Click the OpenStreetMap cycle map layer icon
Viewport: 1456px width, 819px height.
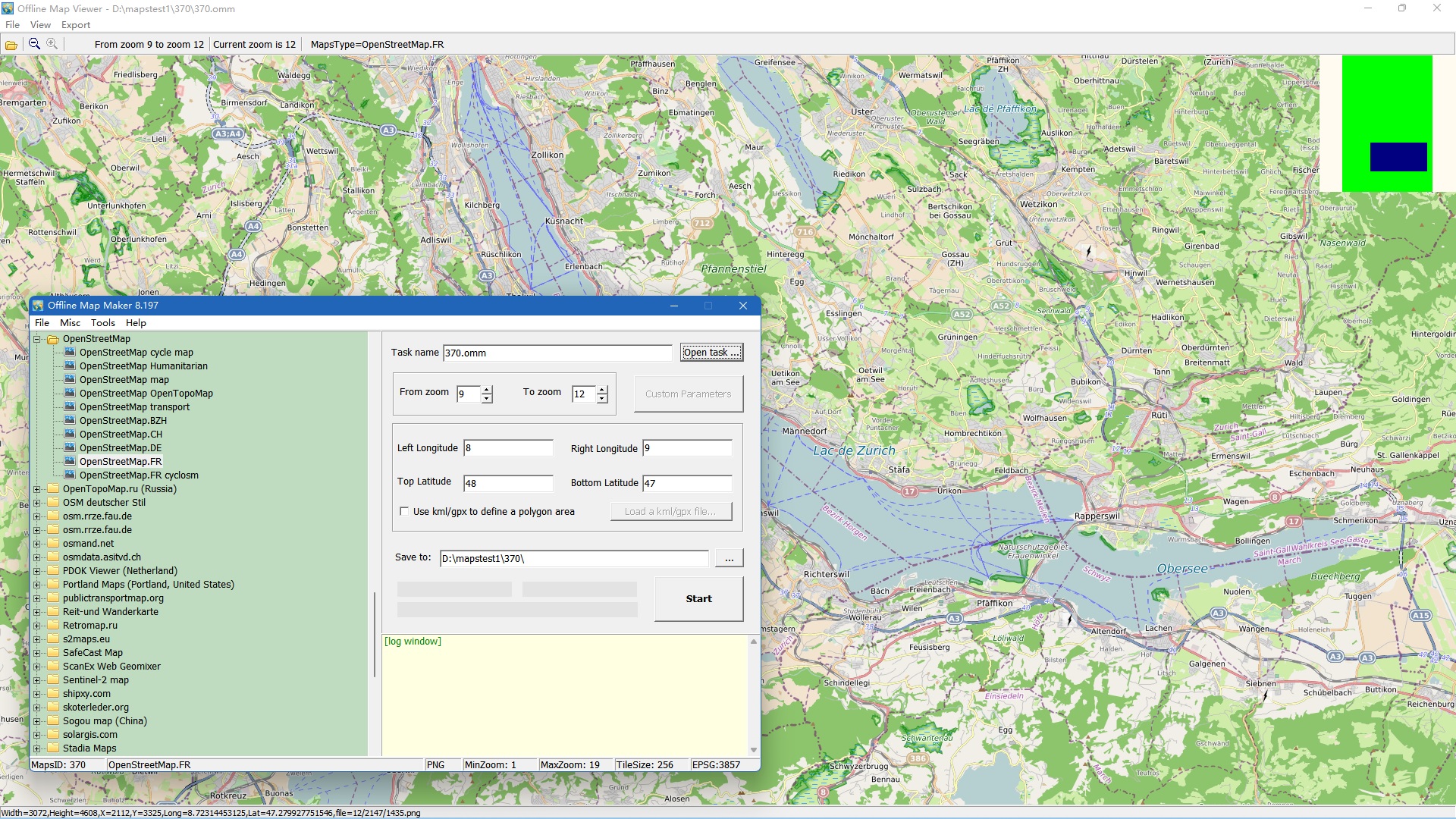click(x=70, y=353)
